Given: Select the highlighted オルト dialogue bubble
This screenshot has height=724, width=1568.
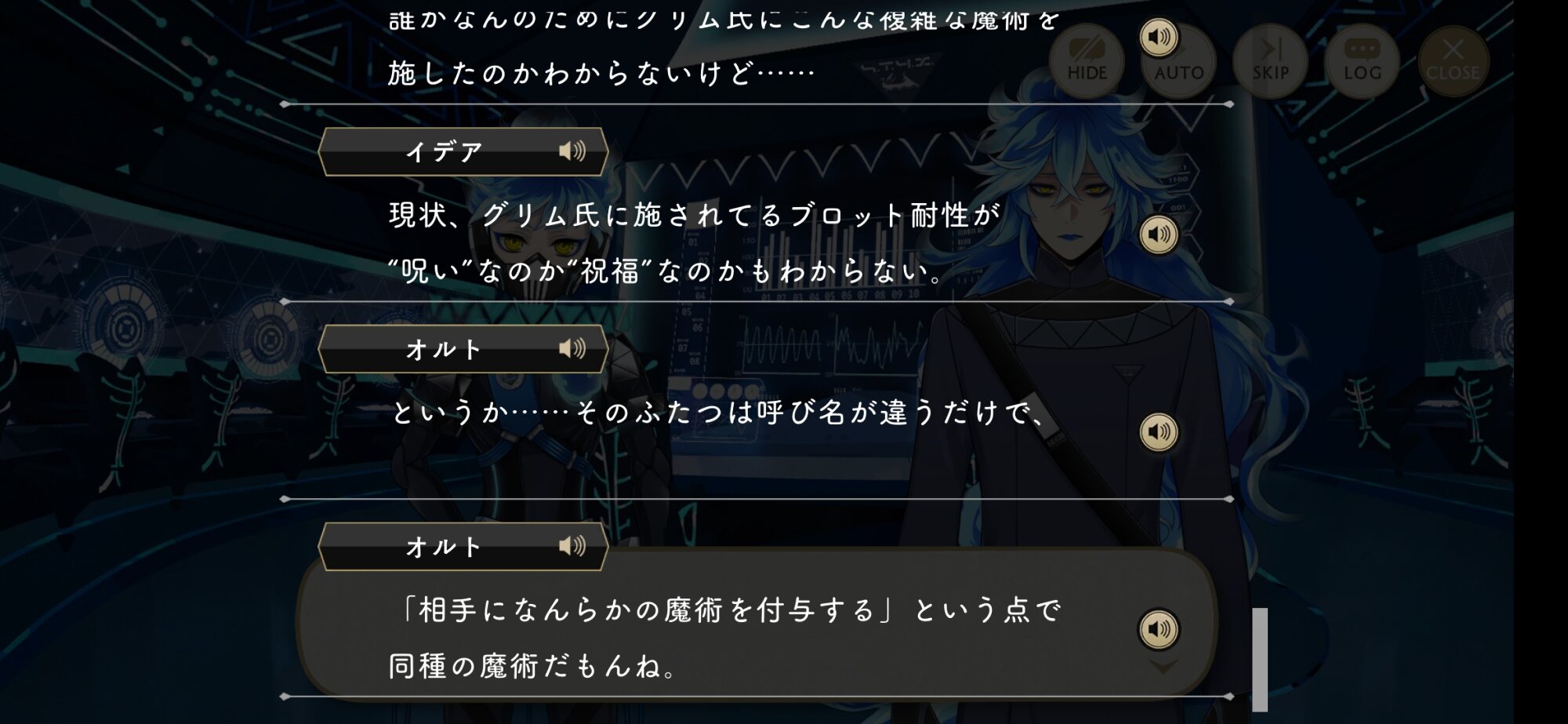Looking at the screenshot, I should pos(757,624).
